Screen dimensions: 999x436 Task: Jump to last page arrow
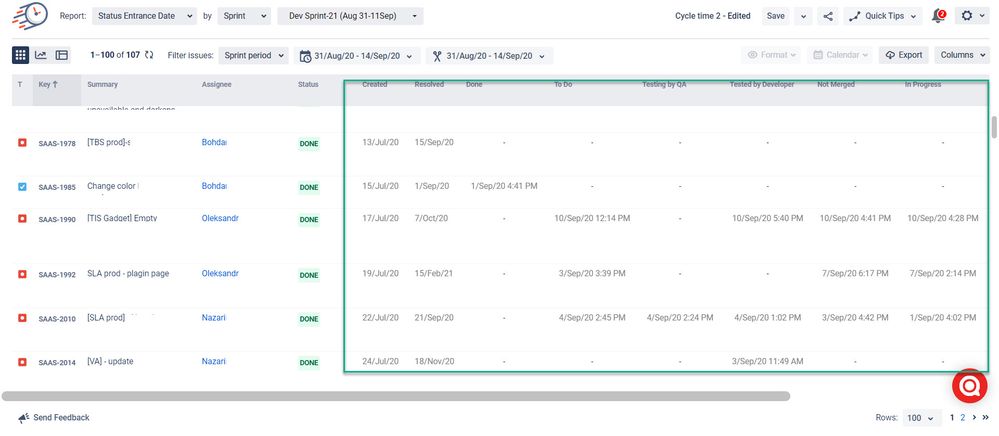pos(986,418)
